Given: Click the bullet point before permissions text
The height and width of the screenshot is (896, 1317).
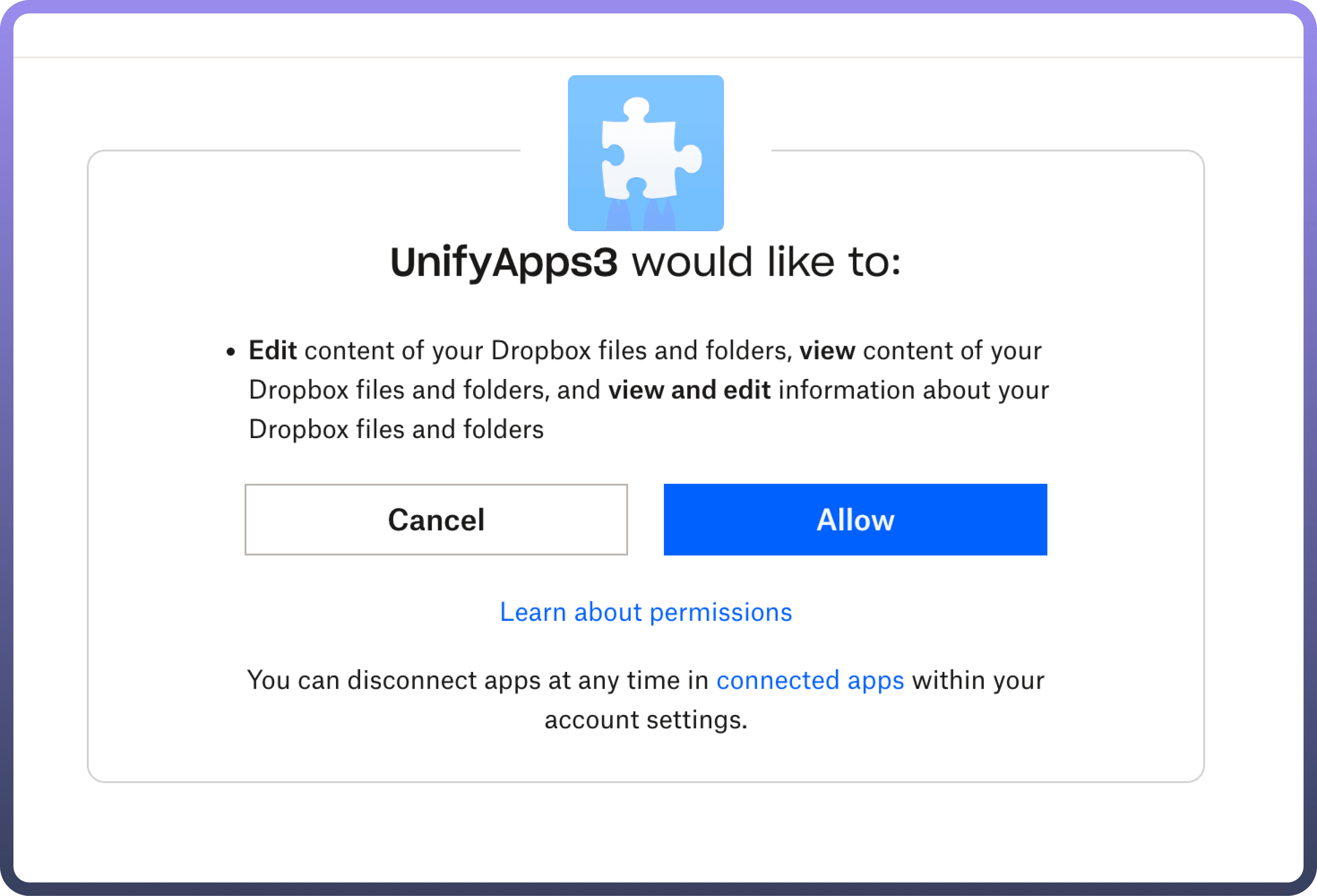Looking at the screenshot, I should tap(230, 352).
